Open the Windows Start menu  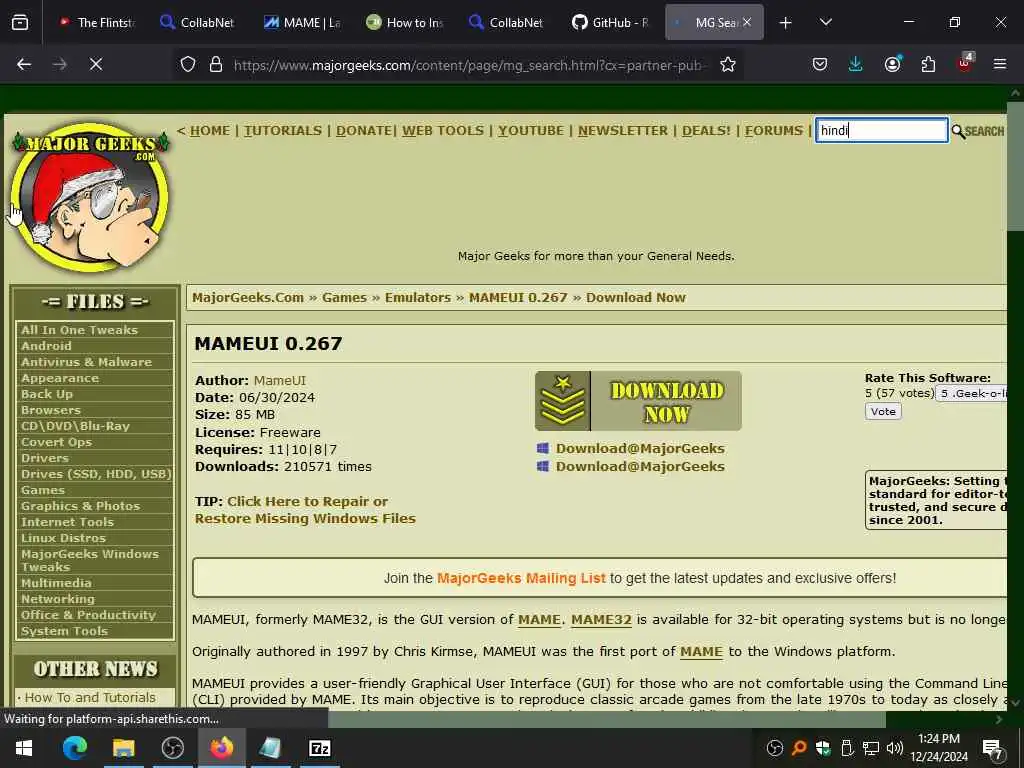[24, 748]
